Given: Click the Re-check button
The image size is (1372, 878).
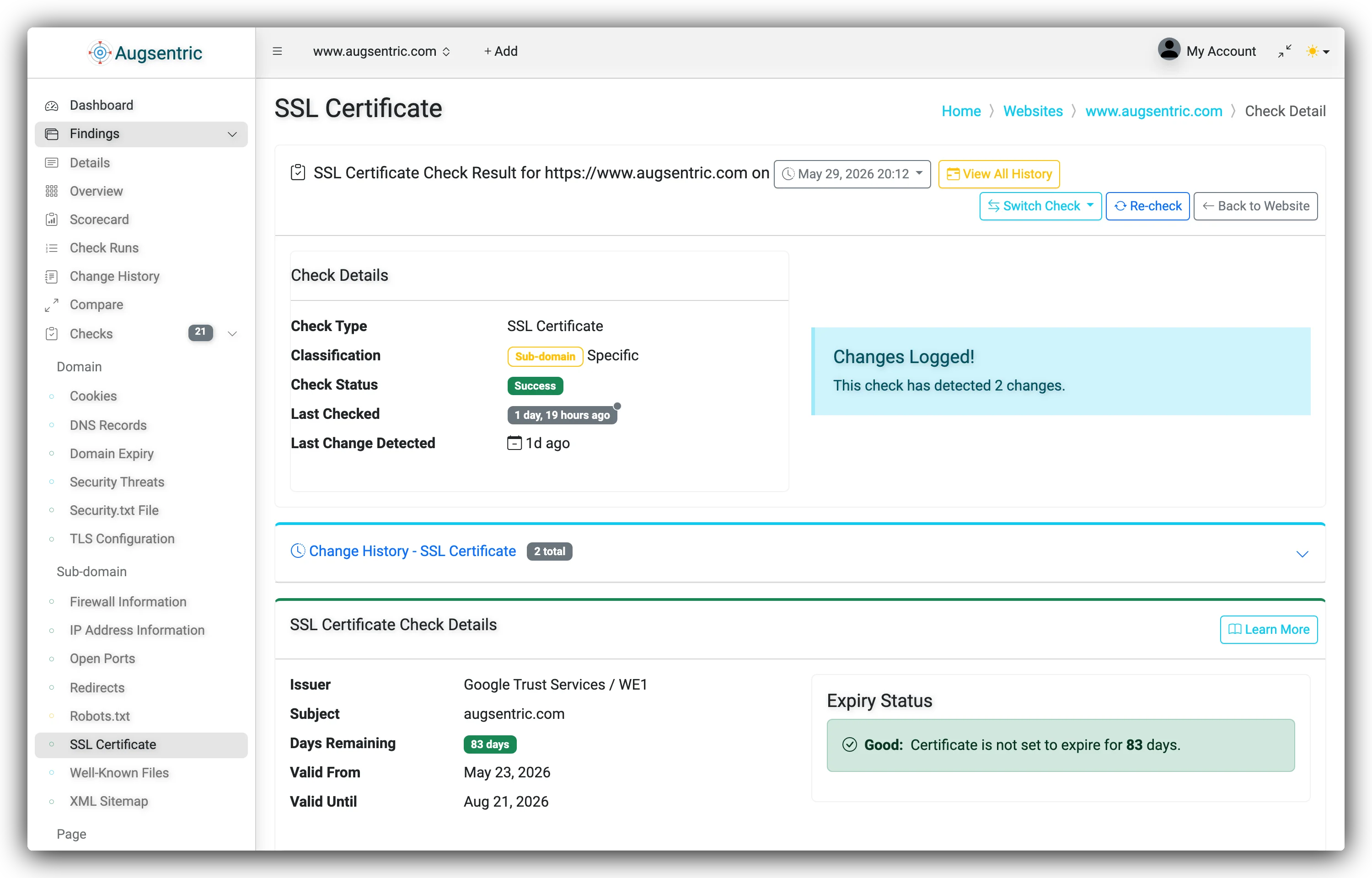Looking at the screenshot, I should coord(1147,206).
